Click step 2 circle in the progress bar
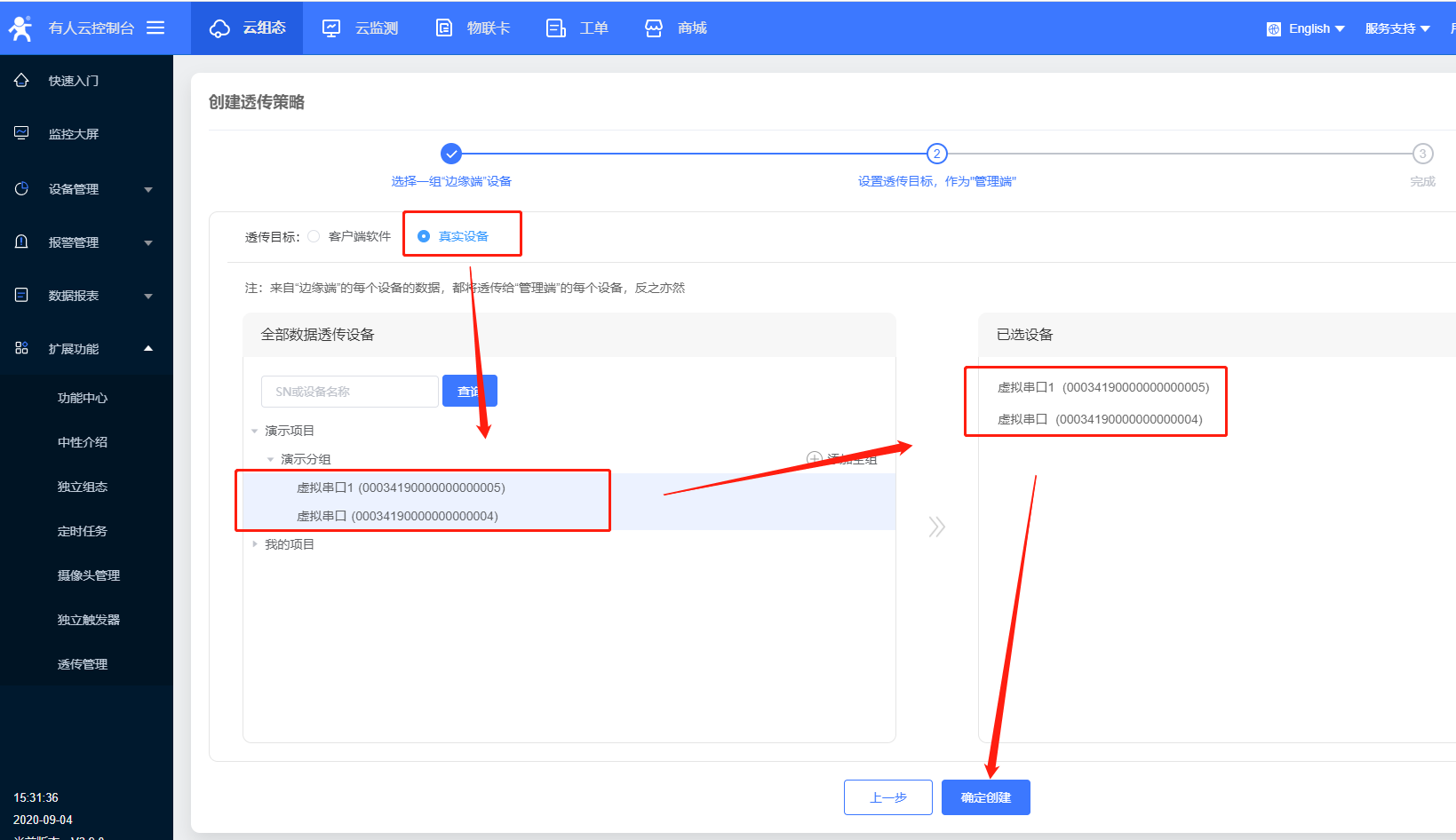Viewport: 1456px width, 840px height. (936, 154)
